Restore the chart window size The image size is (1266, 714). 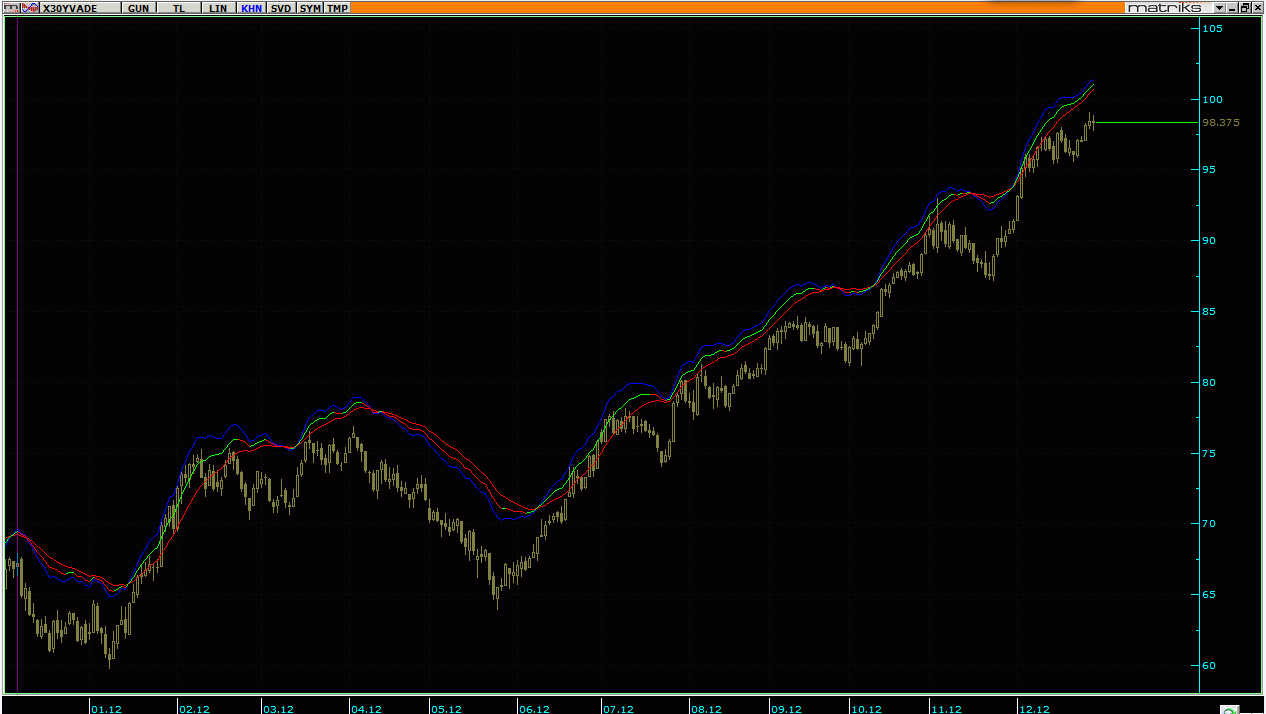pos(1245,7)
